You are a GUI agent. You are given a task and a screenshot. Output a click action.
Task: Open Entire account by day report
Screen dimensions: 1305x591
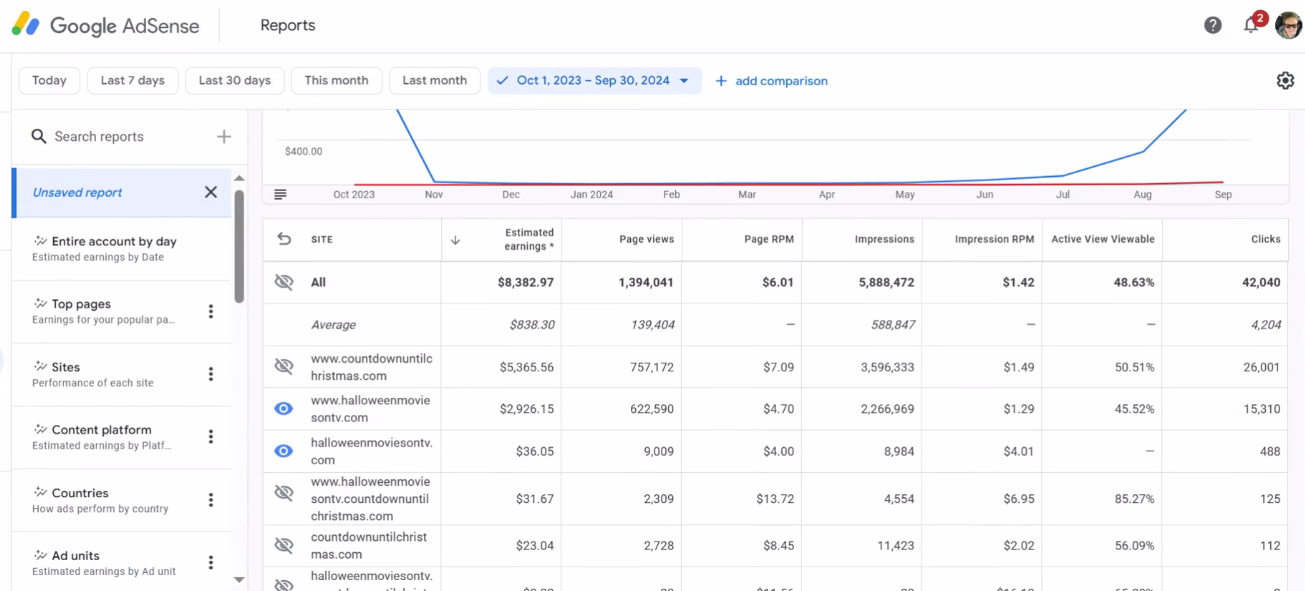coord(122,249)
